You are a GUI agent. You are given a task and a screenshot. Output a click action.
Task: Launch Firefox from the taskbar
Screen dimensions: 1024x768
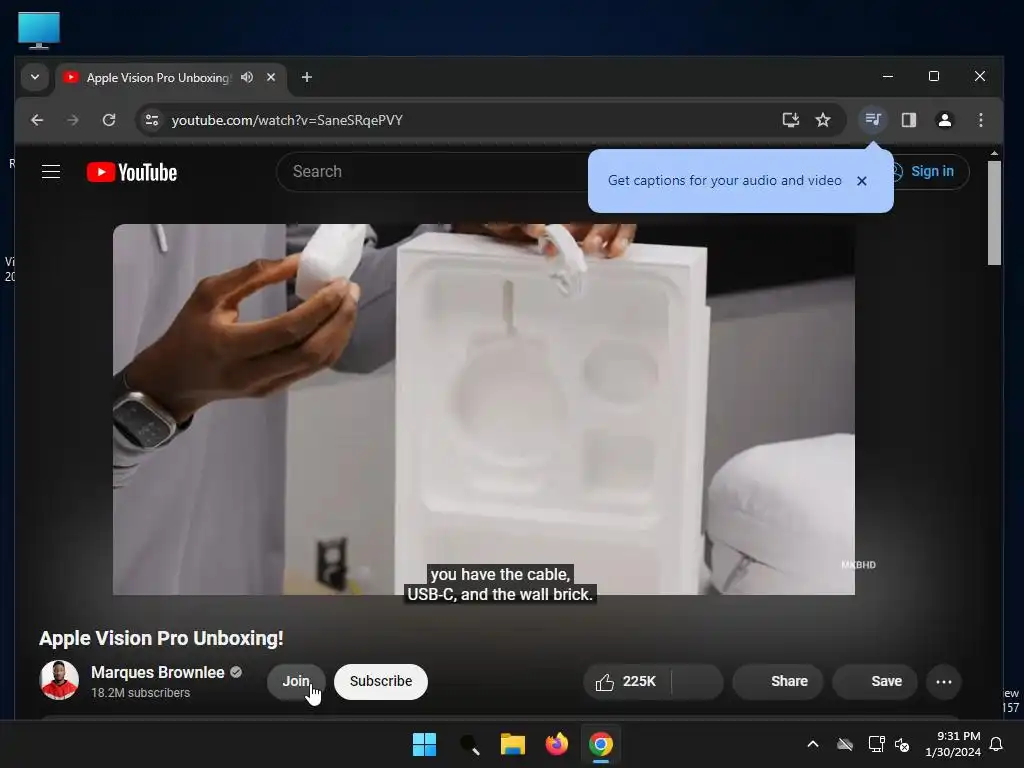[x=556, y=744]
